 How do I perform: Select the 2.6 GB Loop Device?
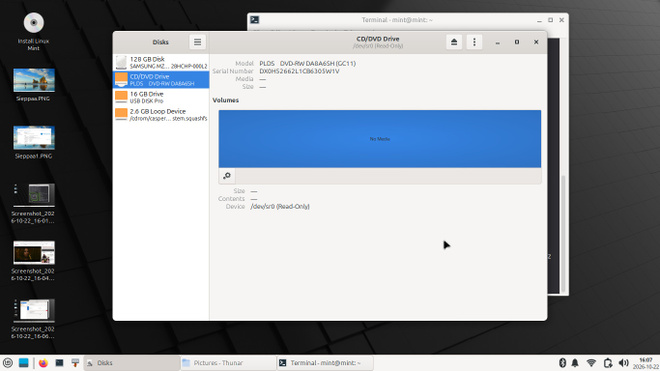(x=161, y=115)
